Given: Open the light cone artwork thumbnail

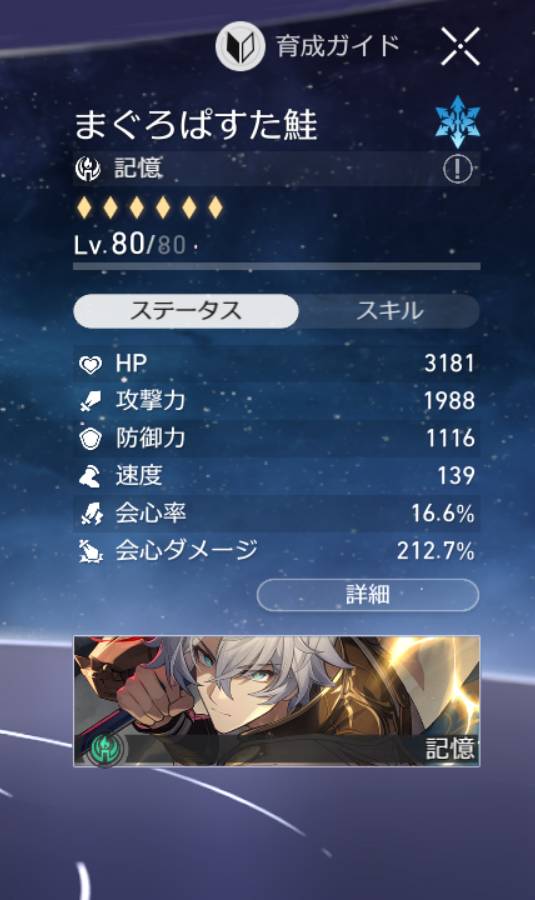Looking at the screenshot, I should tap(277, 701).
